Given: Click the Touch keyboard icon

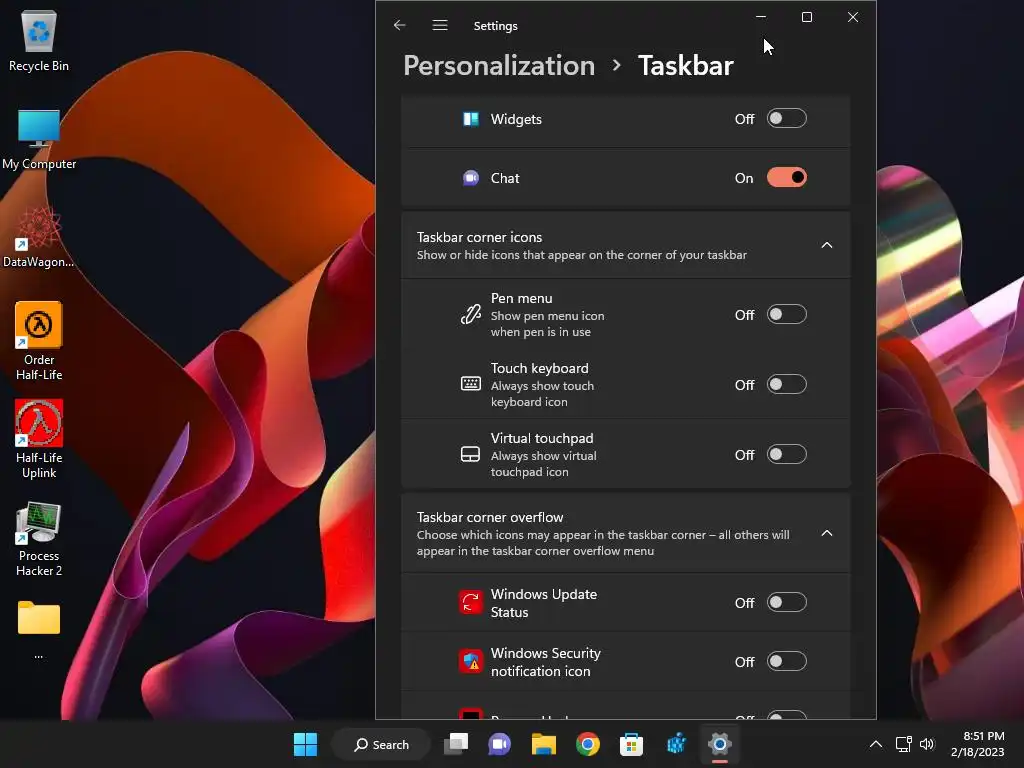Looking at the screenshot, I should click(x=471, y=384).
